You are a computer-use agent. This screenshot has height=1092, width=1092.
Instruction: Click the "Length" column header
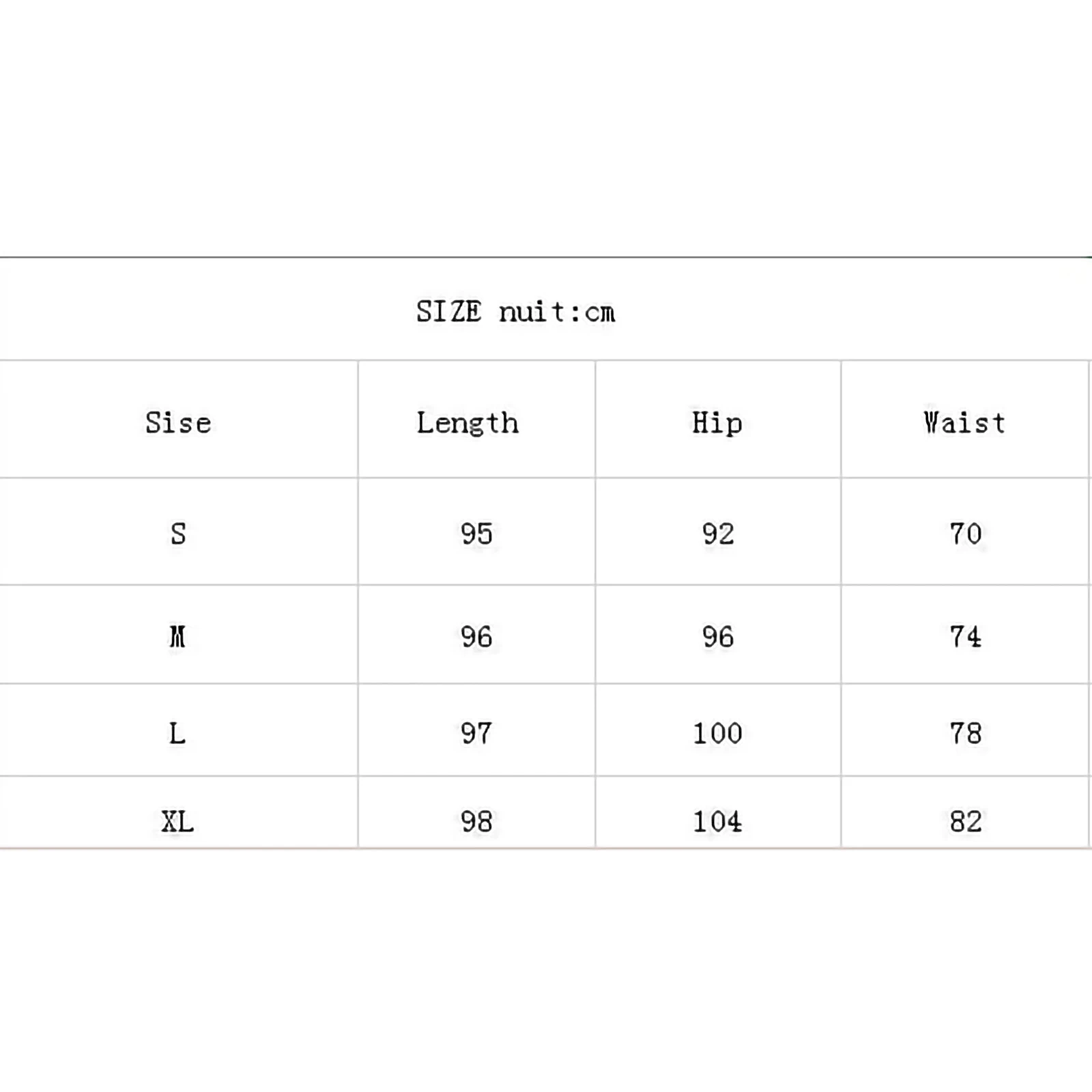point(468,423)
